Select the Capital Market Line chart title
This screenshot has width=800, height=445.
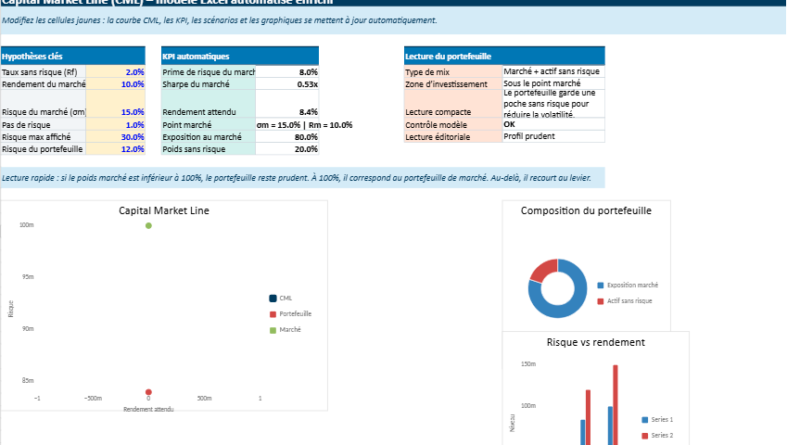tap(163, 211)
